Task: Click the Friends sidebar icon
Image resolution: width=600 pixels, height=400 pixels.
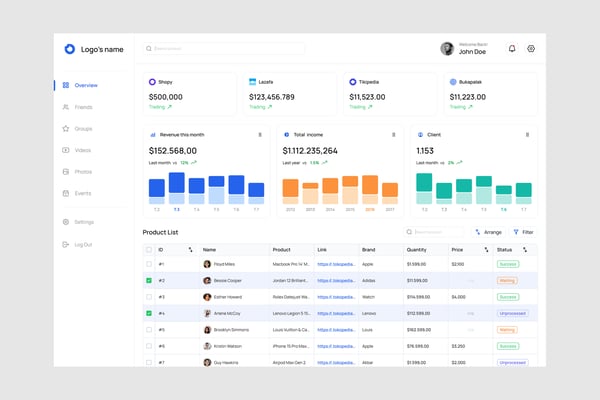Action: coord(66,107)
